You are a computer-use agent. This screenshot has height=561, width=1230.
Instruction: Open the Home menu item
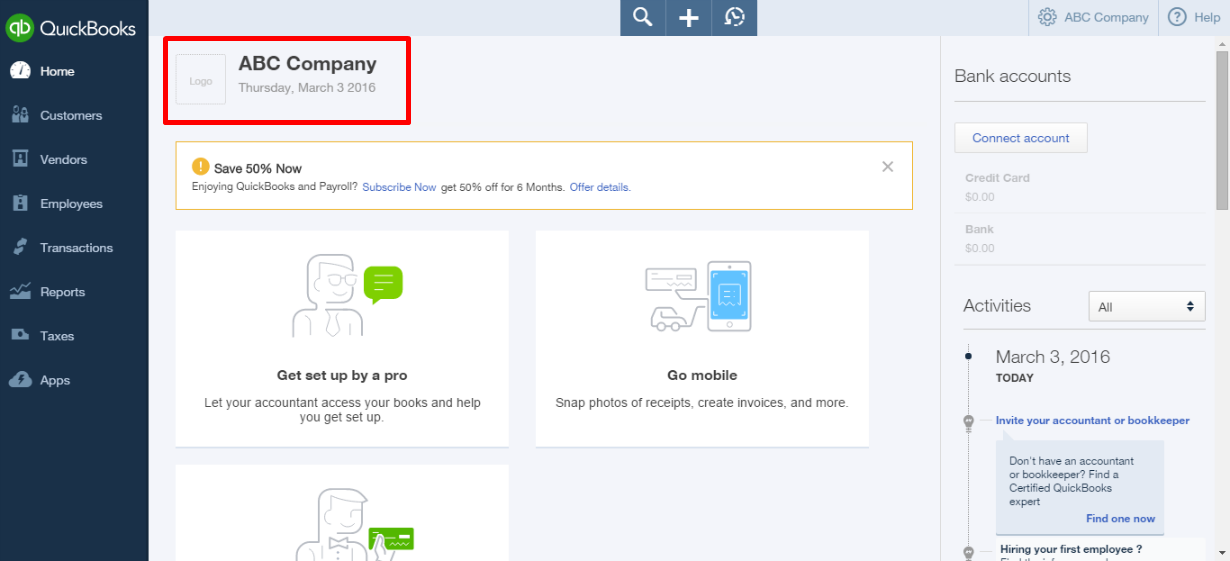(57, 71)
